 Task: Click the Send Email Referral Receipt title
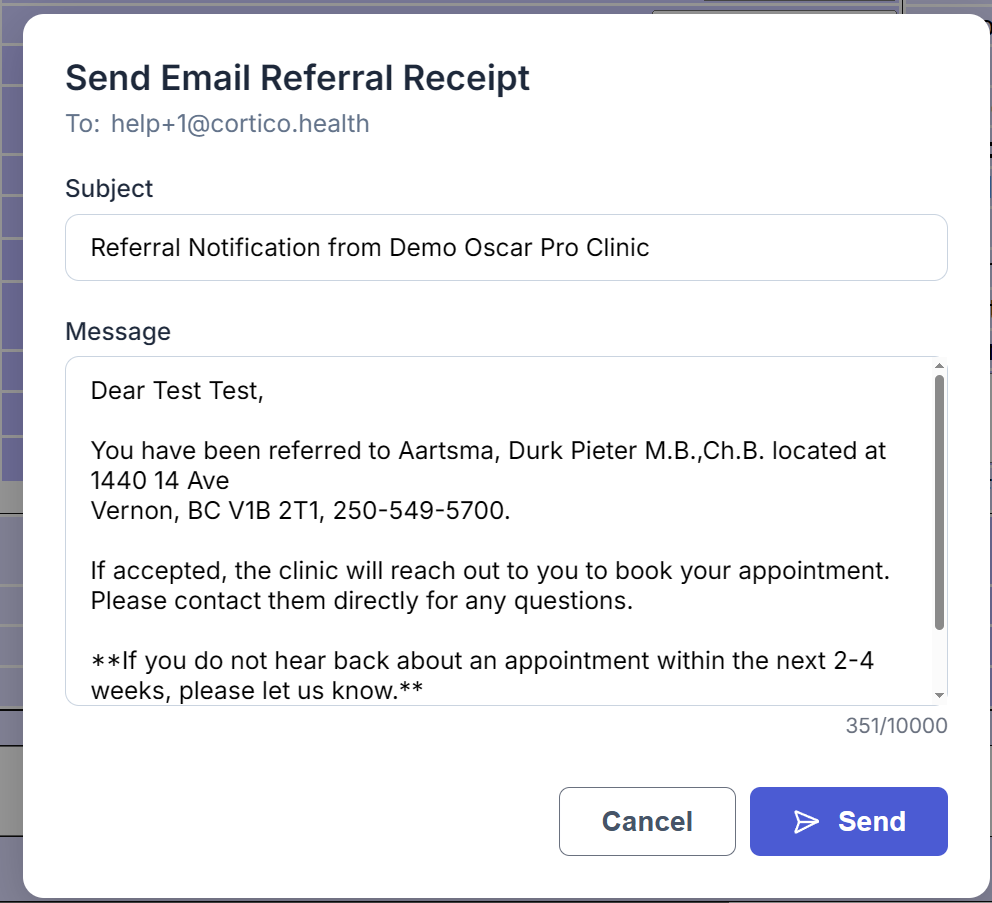pos(297,77)
